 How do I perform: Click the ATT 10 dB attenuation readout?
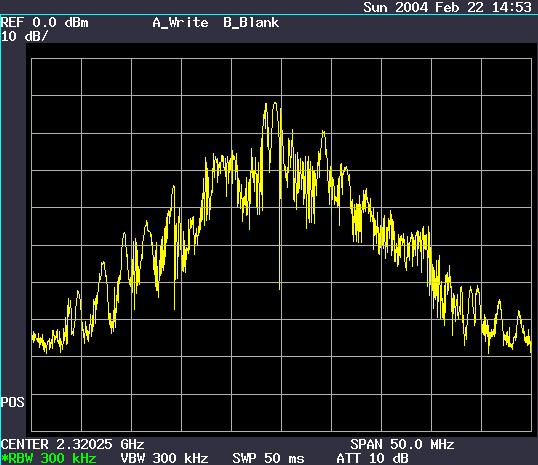pos(372,458)
